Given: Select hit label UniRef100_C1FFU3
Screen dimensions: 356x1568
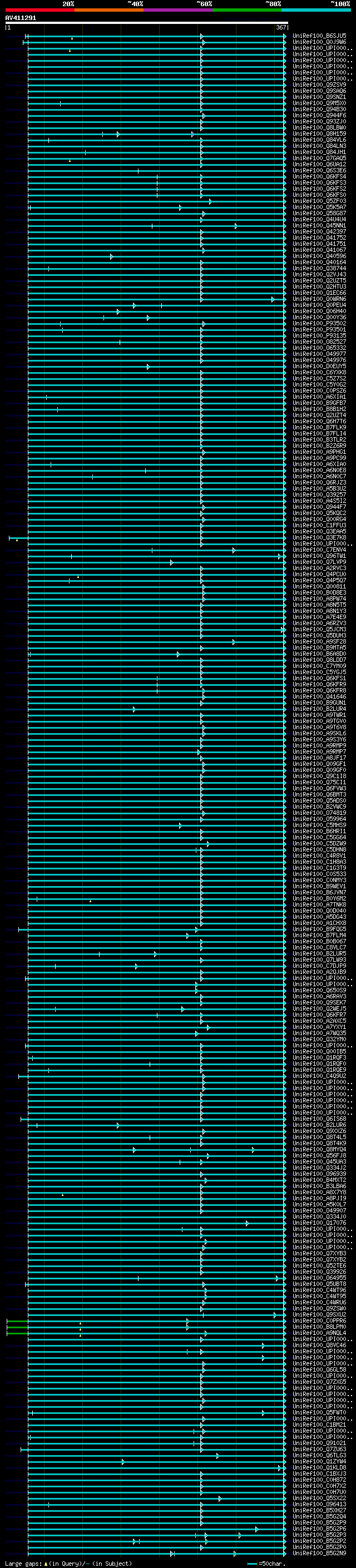Looking at the screenshot, I should [319, 525].
